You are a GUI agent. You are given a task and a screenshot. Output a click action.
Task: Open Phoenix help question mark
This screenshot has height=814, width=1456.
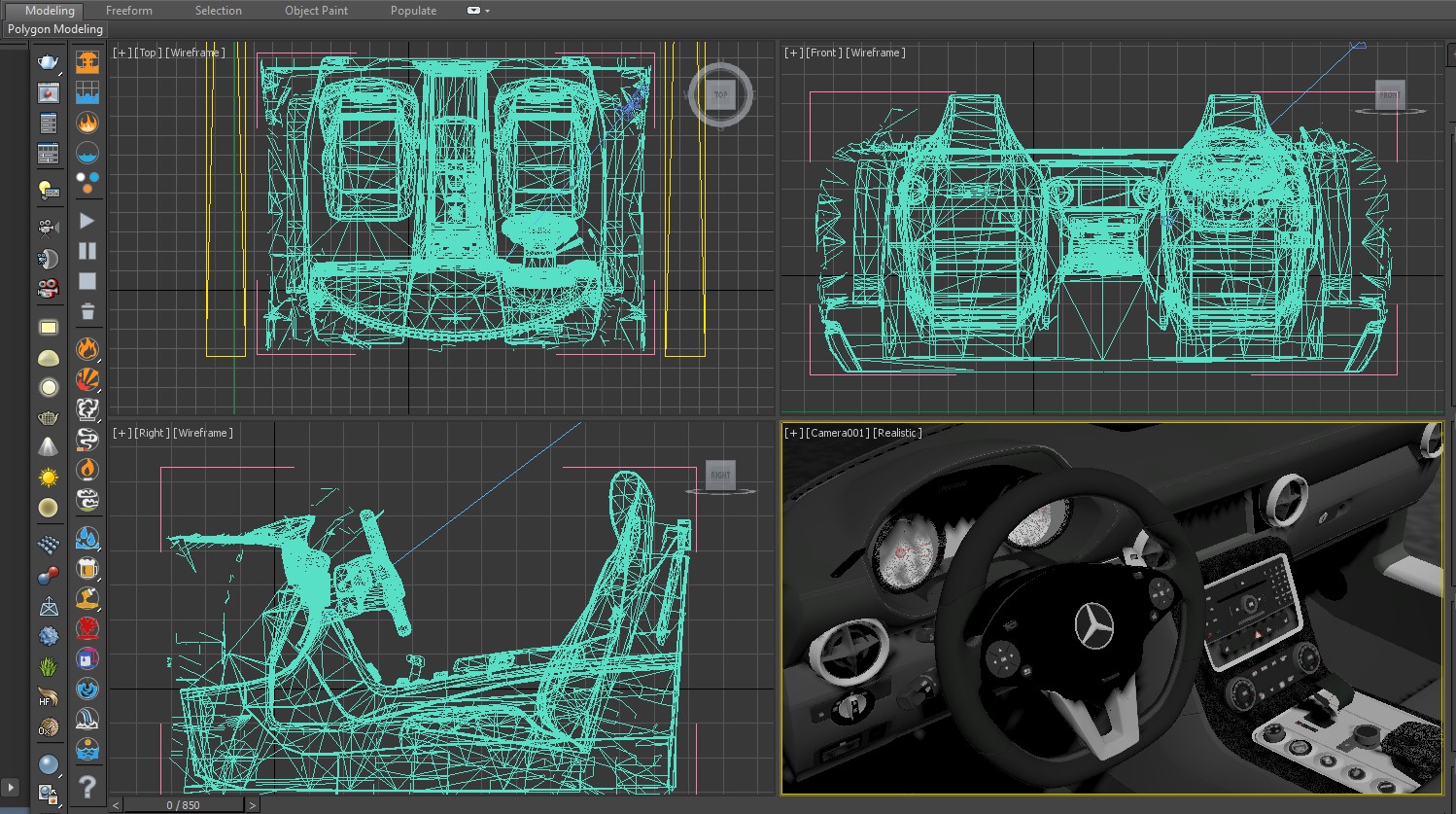coord(87,786)
